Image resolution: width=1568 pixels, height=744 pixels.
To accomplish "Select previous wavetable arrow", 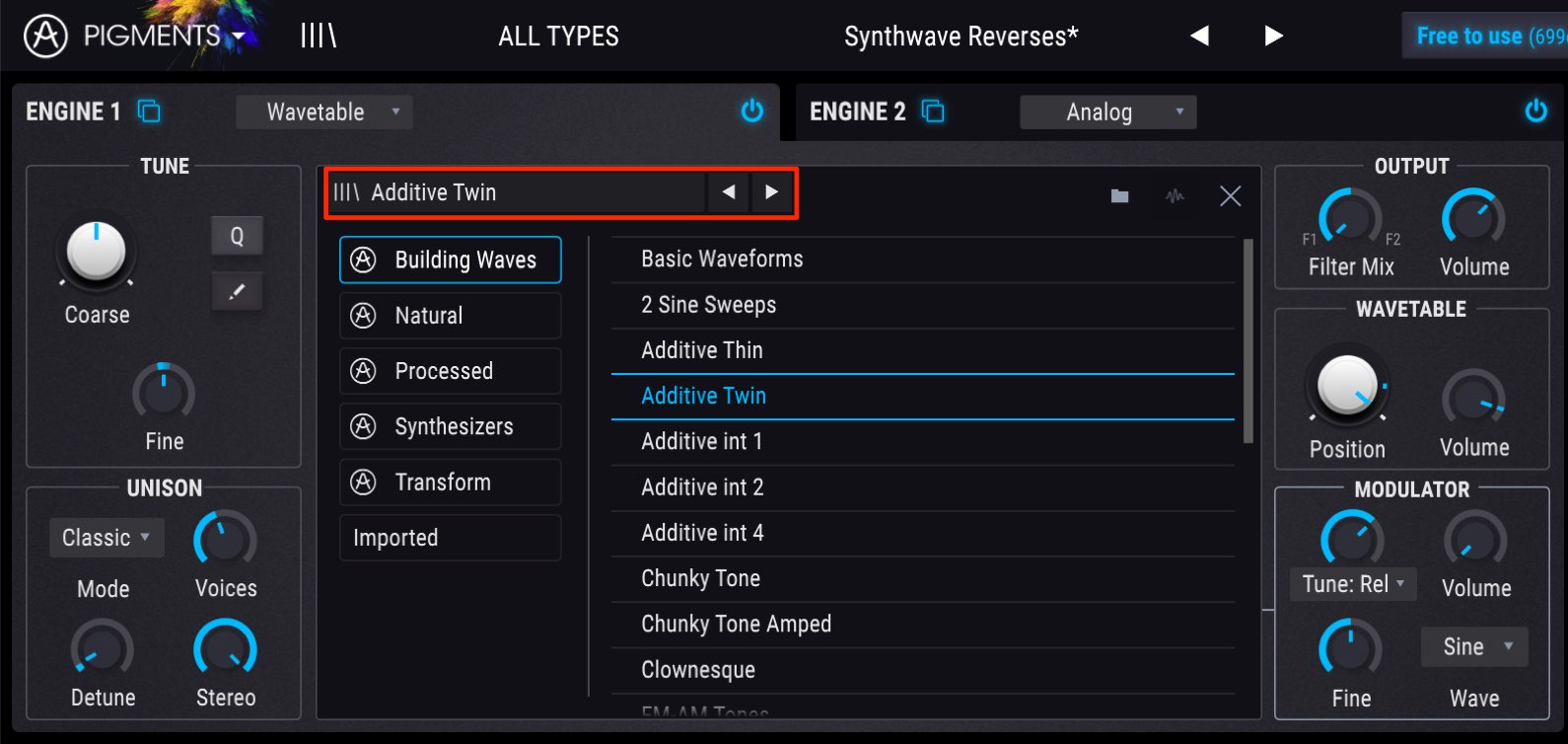I will click(729, 192).
